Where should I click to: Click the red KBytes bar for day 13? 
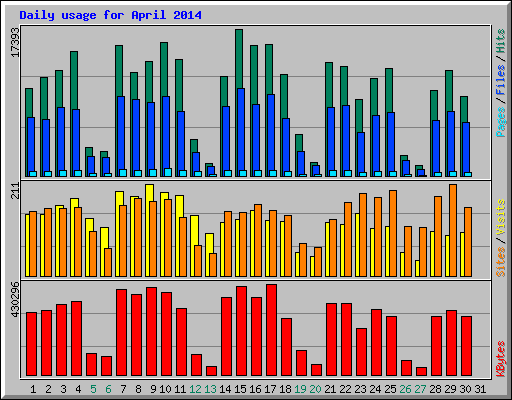(211, 371)
